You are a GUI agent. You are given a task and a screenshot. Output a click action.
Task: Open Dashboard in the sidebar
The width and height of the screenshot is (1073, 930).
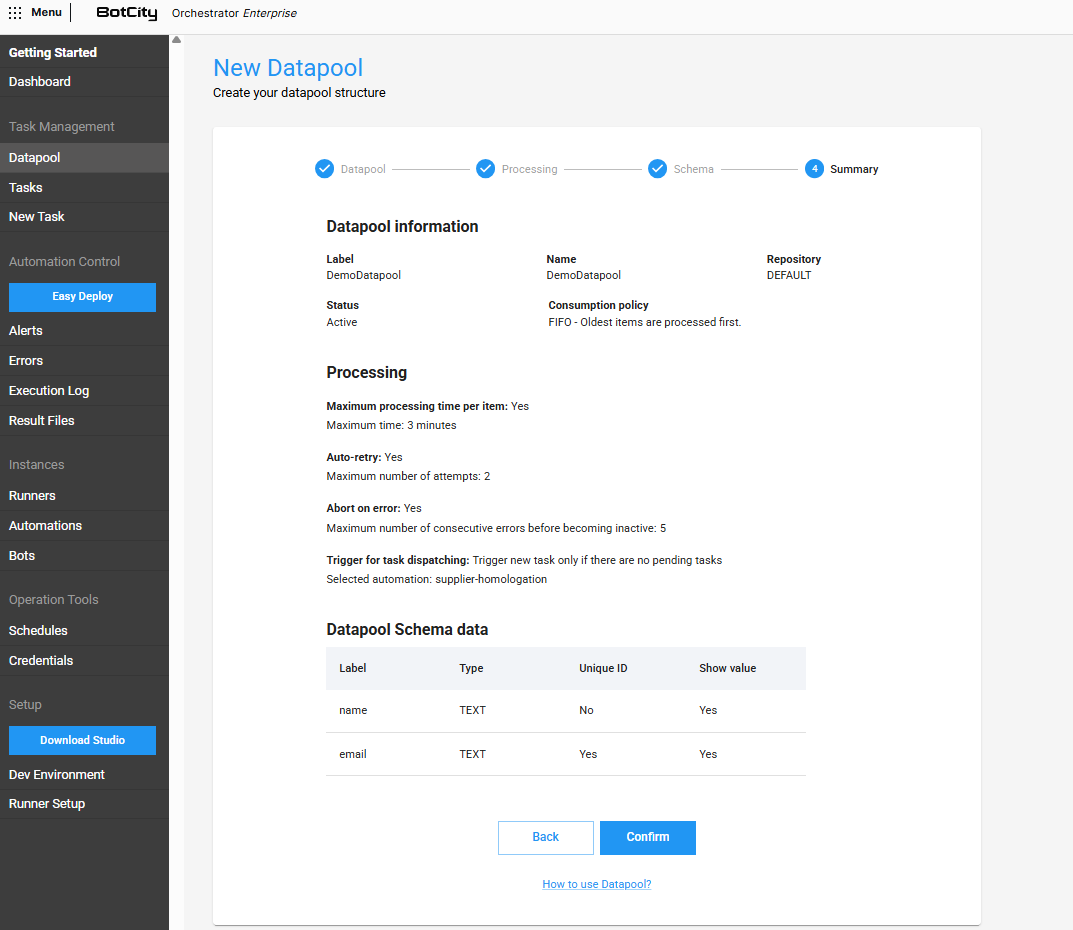point(40,82)
